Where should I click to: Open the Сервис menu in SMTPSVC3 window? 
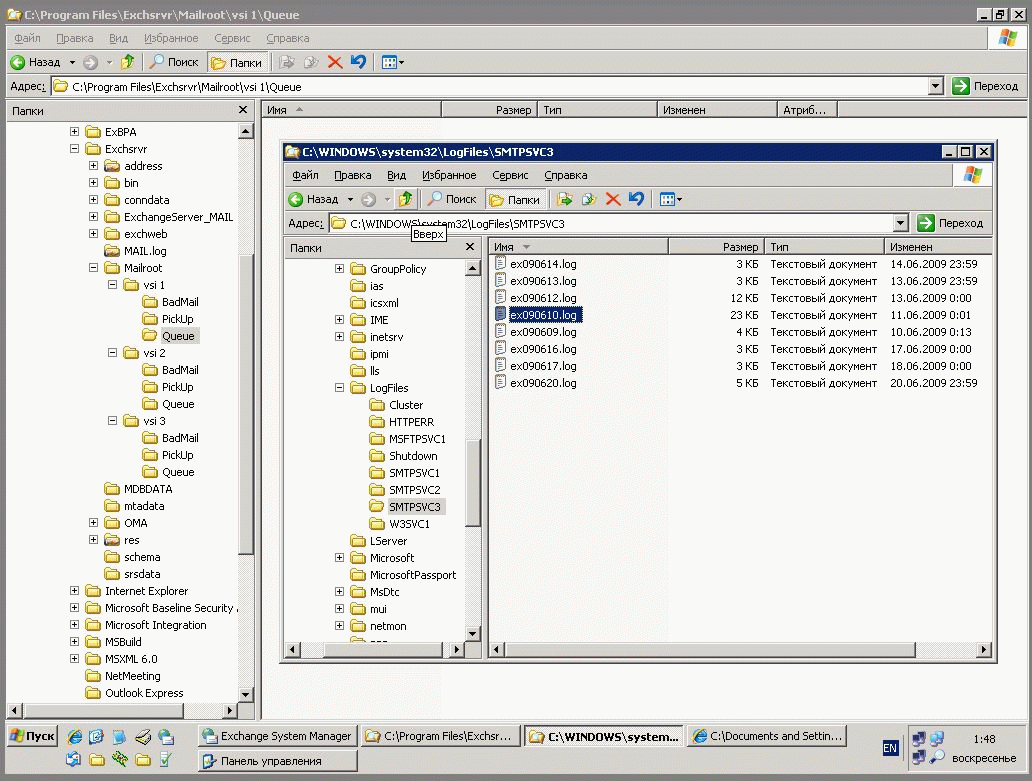point(510,175)
